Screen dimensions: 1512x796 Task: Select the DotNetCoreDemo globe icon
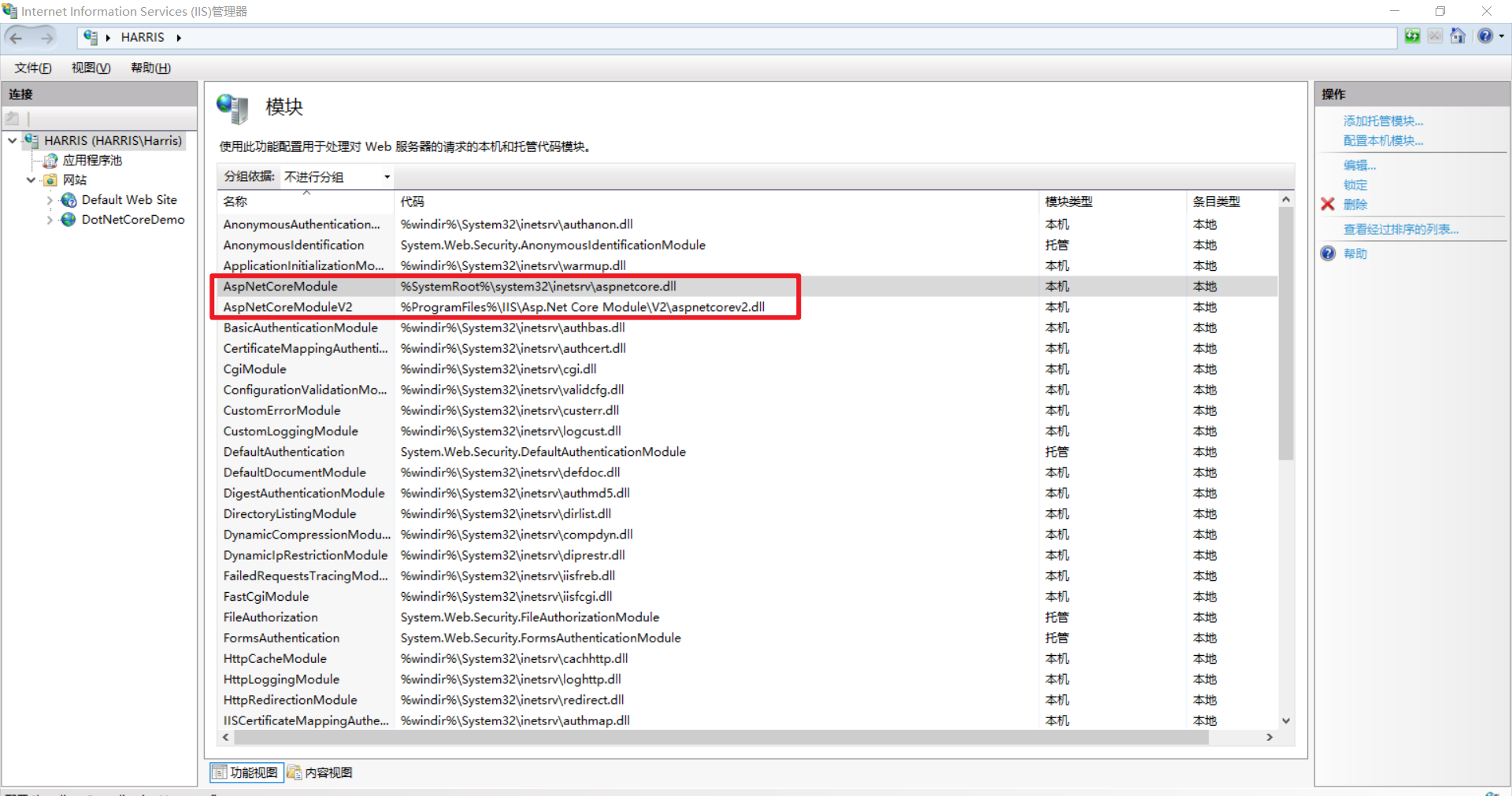tap(69, 220)
